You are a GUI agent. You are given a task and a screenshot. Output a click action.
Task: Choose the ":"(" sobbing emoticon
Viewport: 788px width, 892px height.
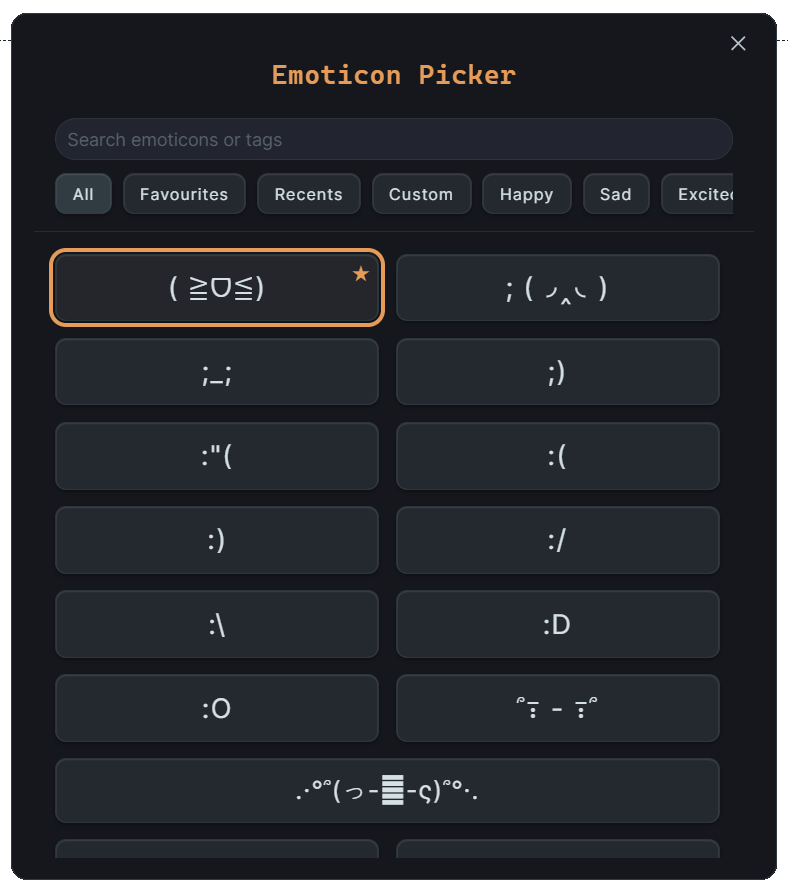[217, 456]
